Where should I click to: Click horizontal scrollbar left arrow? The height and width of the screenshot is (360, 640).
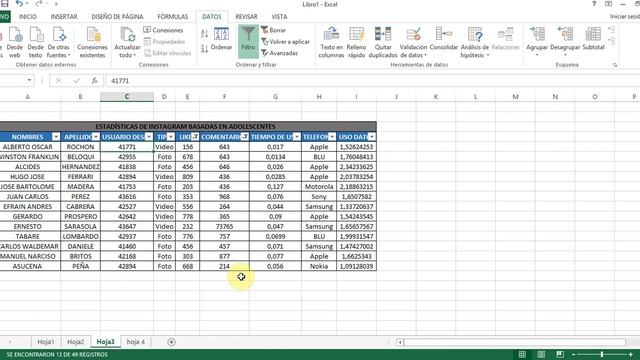click(x=400, y=342)
